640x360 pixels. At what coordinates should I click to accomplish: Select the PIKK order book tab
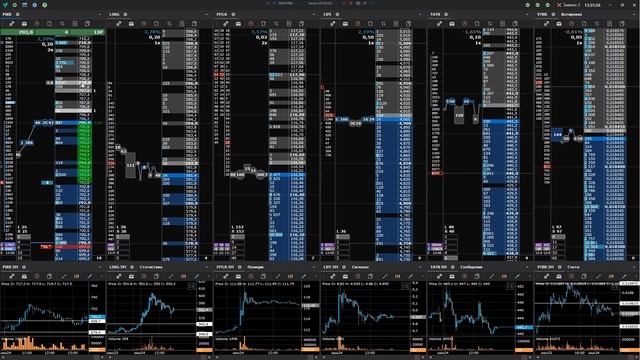coord(7,14)
